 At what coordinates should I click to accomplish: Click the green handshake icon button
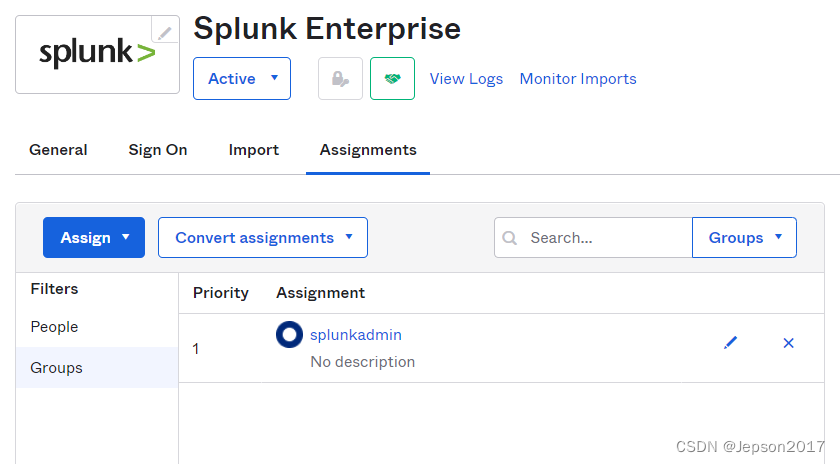pyautogui.click(x=392, y=79)
